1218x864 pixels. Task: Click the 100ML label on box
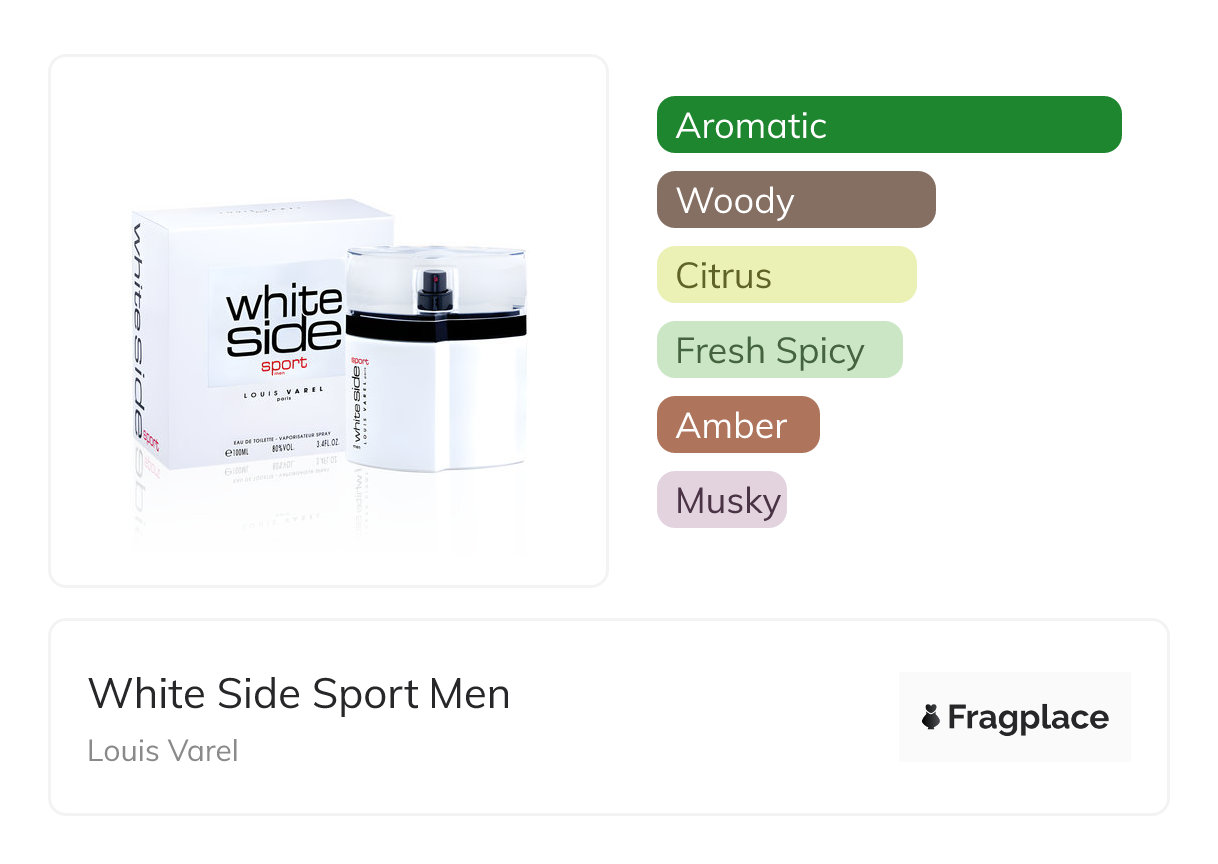[x=238, y=452]
